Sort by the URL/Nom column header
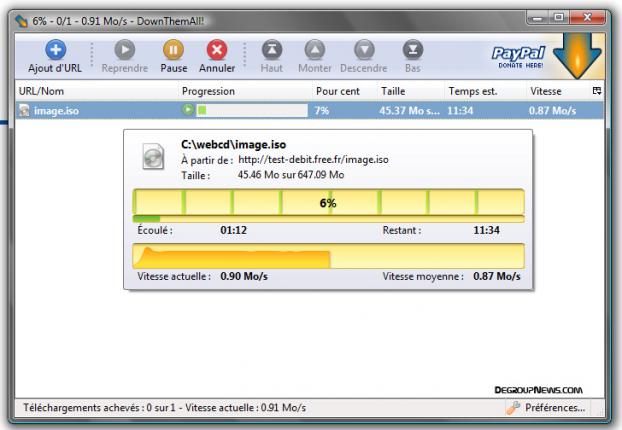 (90, 91)
